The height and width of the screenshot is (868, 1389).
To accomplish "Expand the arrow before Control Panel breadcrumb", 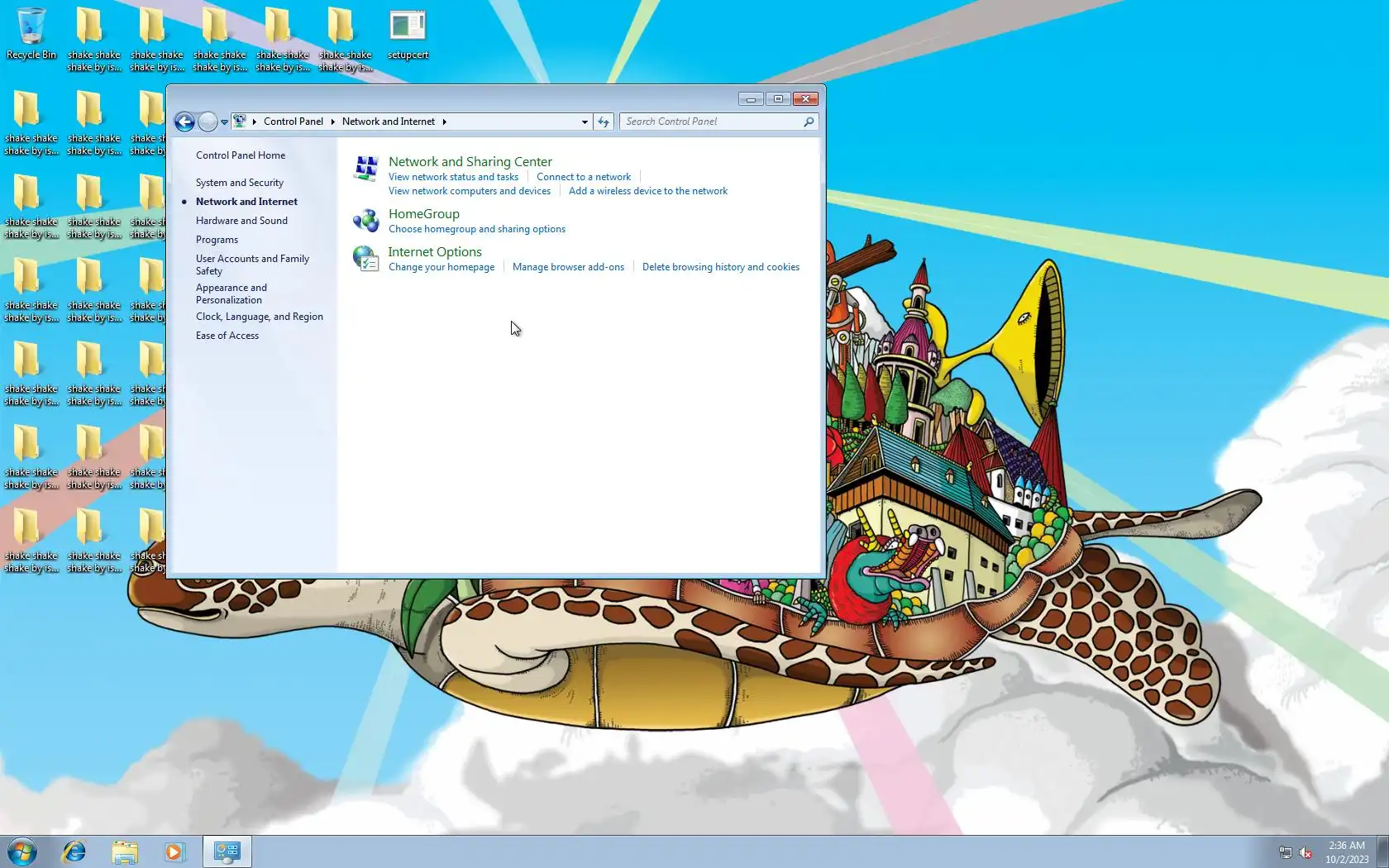I will tap(255, 122).
